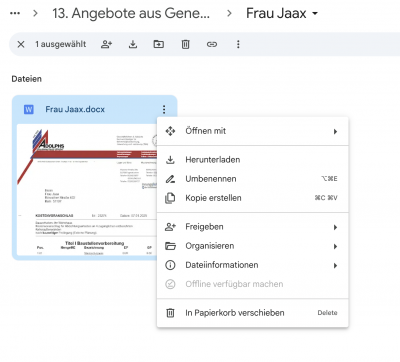Click the move-to-folder toolbar icon
400x362 pixels.
[159, 44]
